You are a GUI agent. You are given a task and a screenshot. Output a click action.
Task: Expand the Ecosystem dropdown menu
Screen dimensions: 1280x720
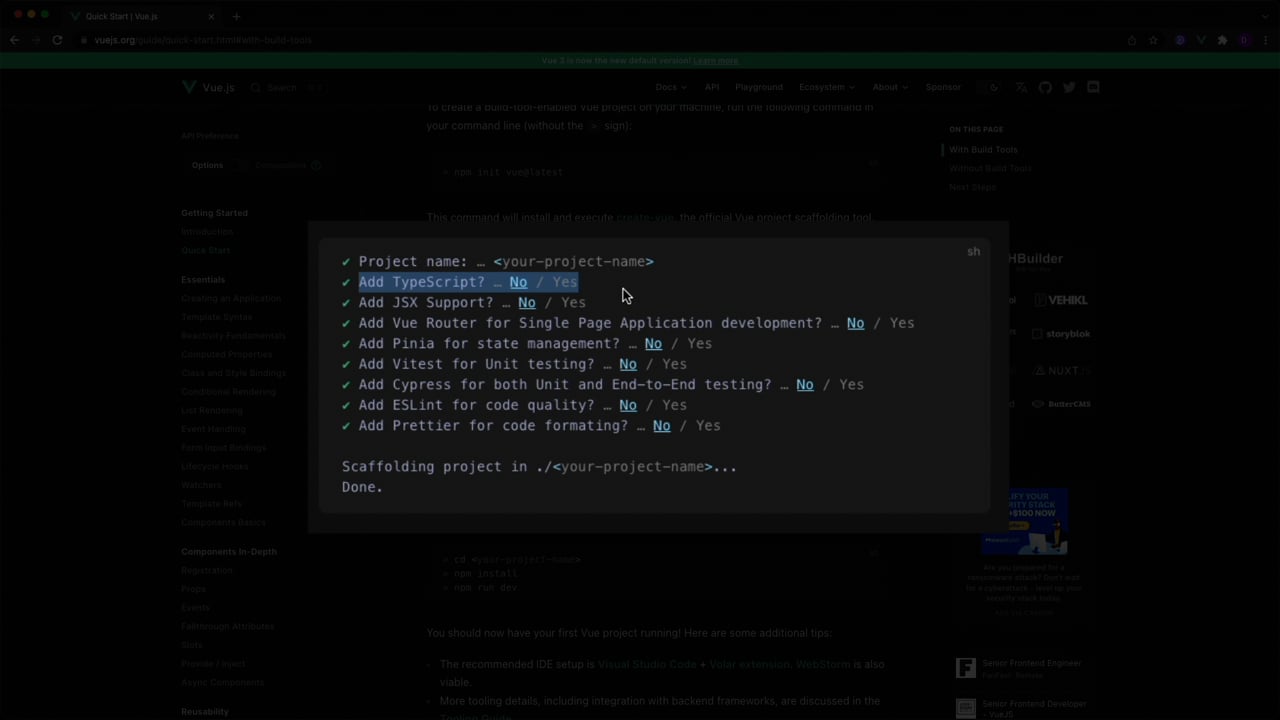826,87
